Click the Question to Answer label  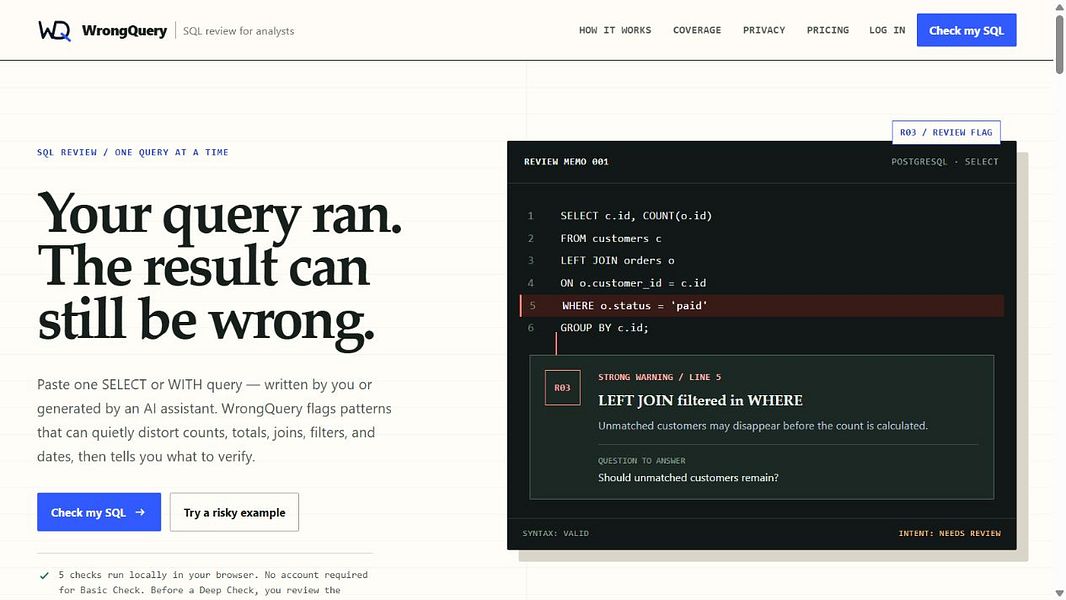click(642, 461)
